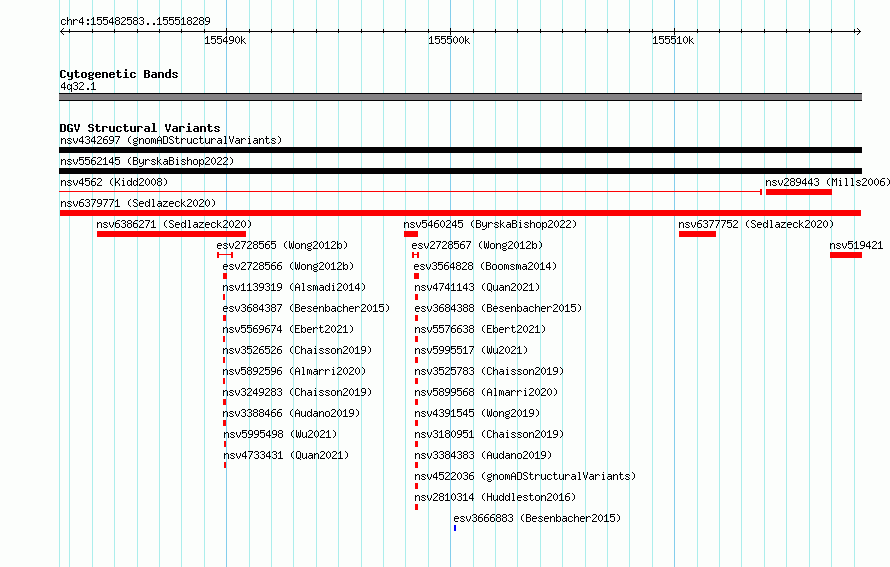Open variant nsv519421

pos(856,245)
